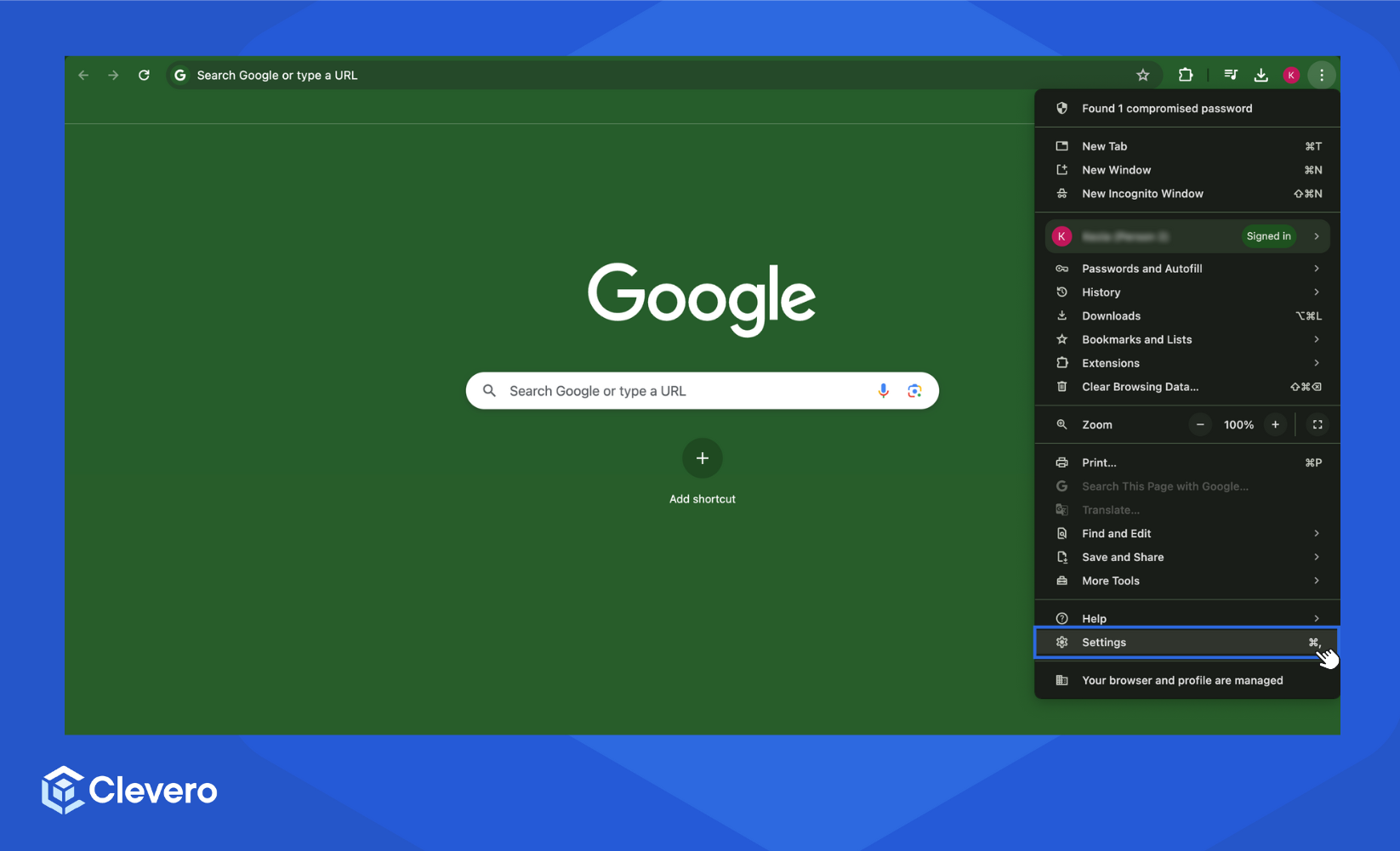The image size is (1400, 851).
Task: Click the Google logo on page
Action: 702,298
